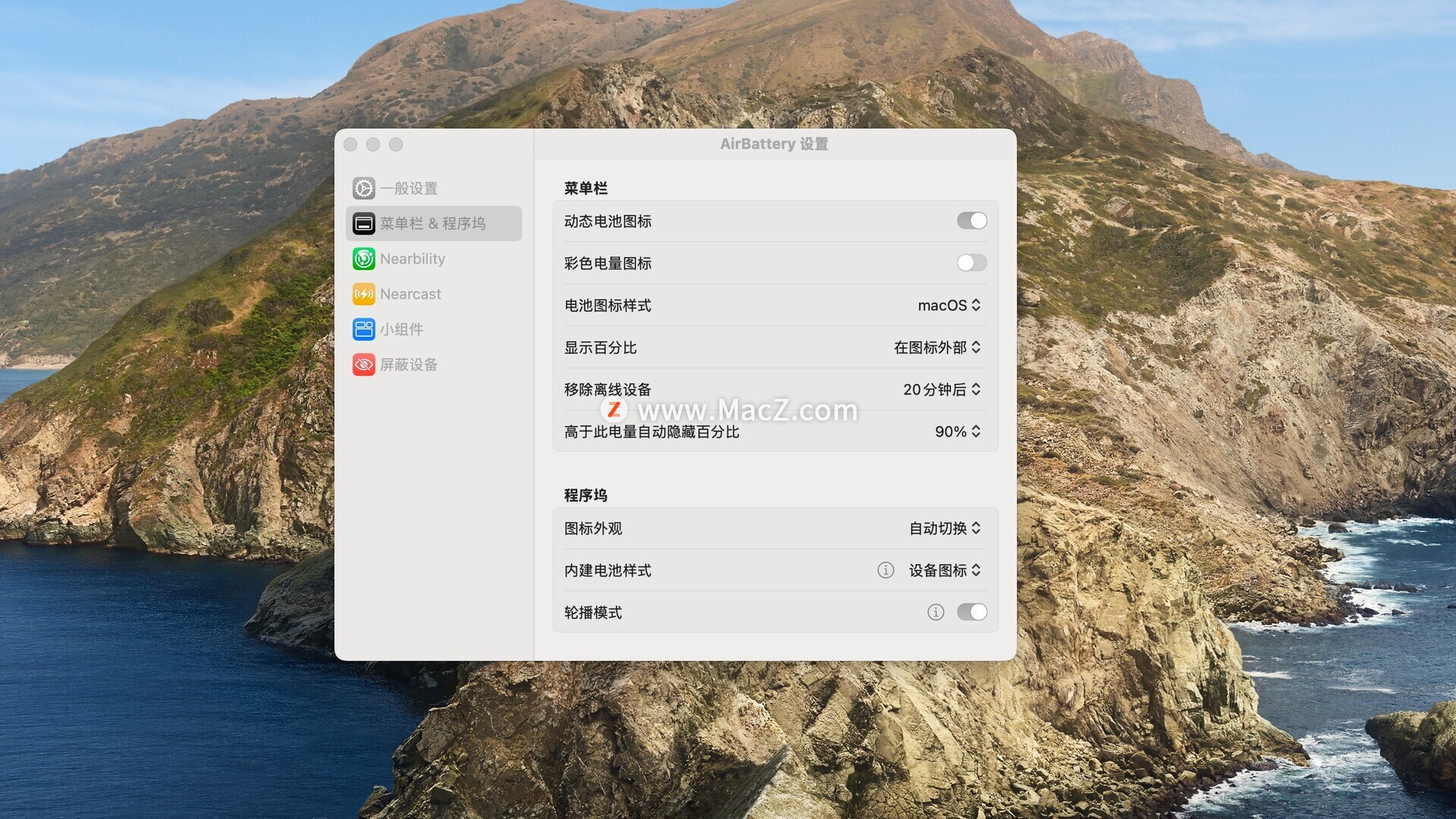Click the 电池图标样式 label
1456x819 pixels.
pos(607,306)
